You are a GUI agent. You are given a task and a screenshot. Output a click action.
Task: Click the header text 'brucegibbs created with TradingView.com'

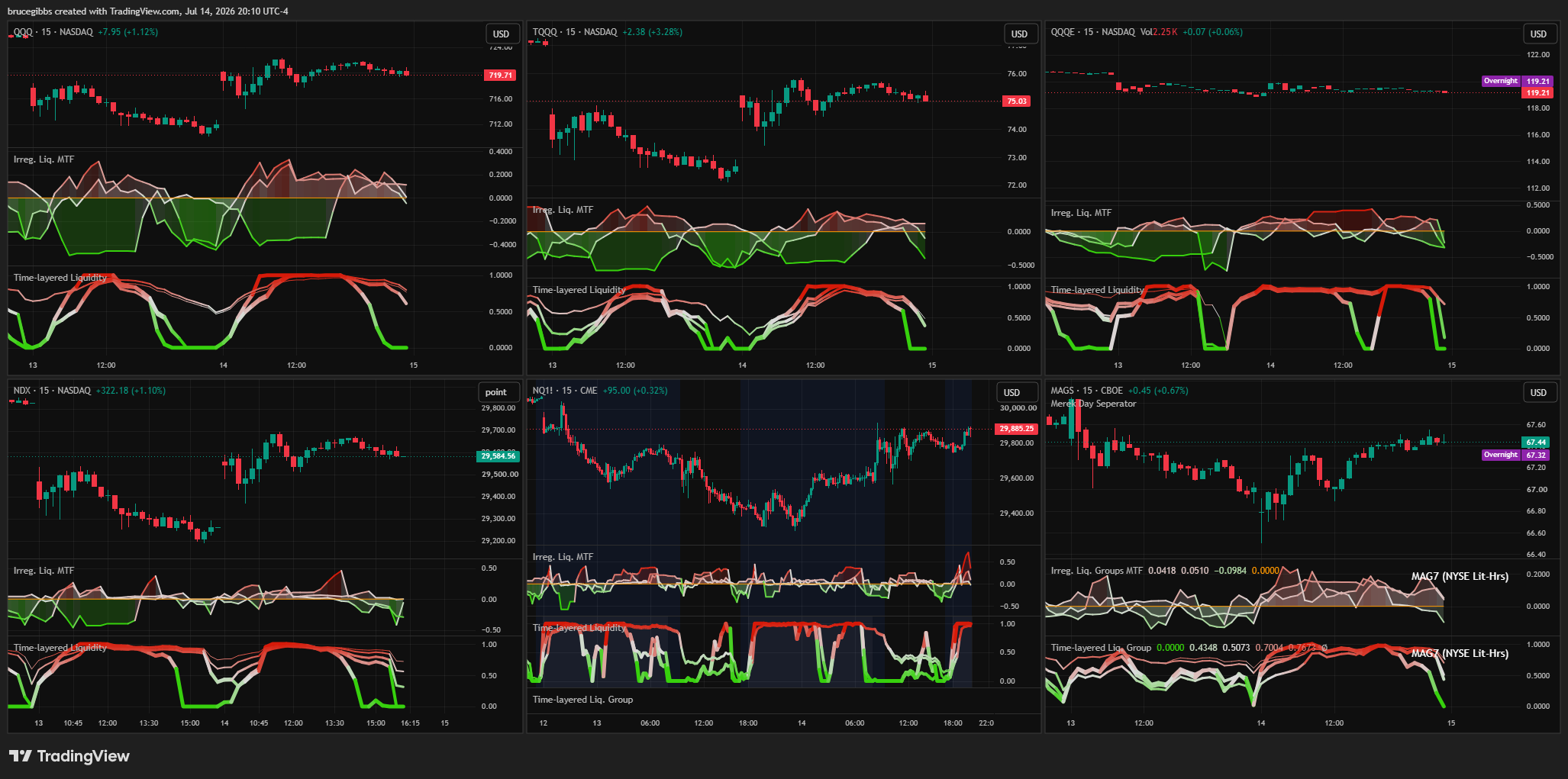(x=95, y=11)
